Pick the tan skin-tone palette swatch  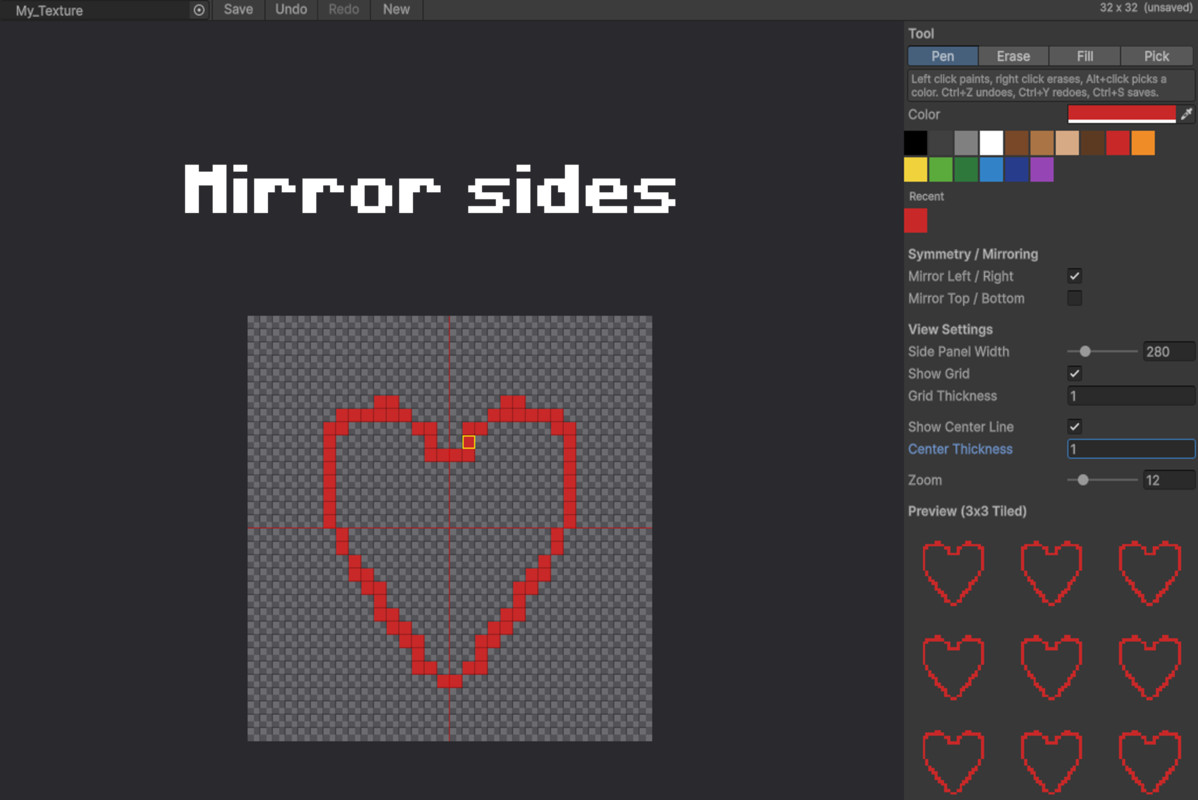[1067, 143]
